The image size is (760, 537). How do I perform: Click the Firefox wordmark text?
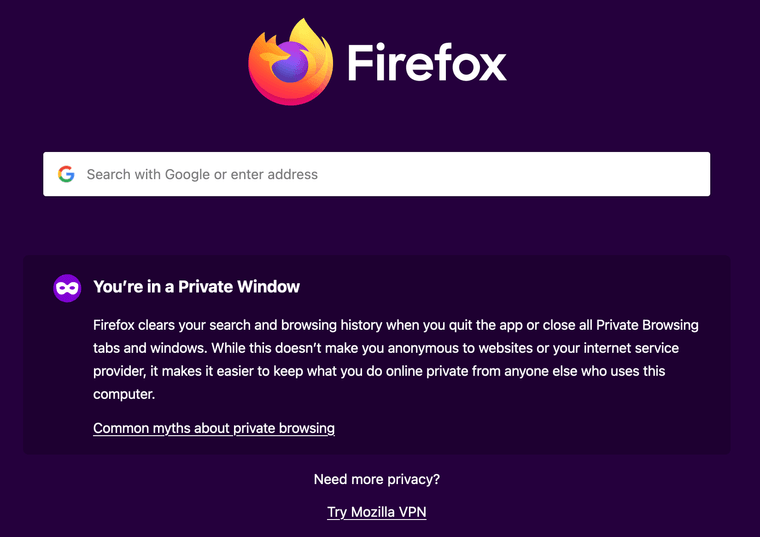point(427,63)
